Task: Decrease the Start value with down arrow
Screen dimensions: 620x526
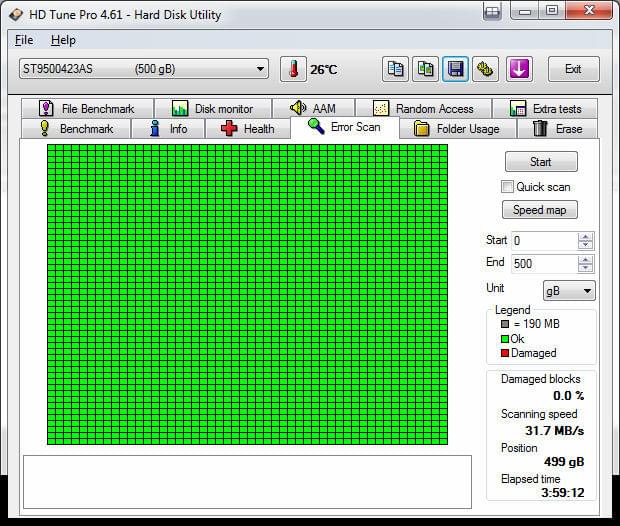Action: (585, 245)
